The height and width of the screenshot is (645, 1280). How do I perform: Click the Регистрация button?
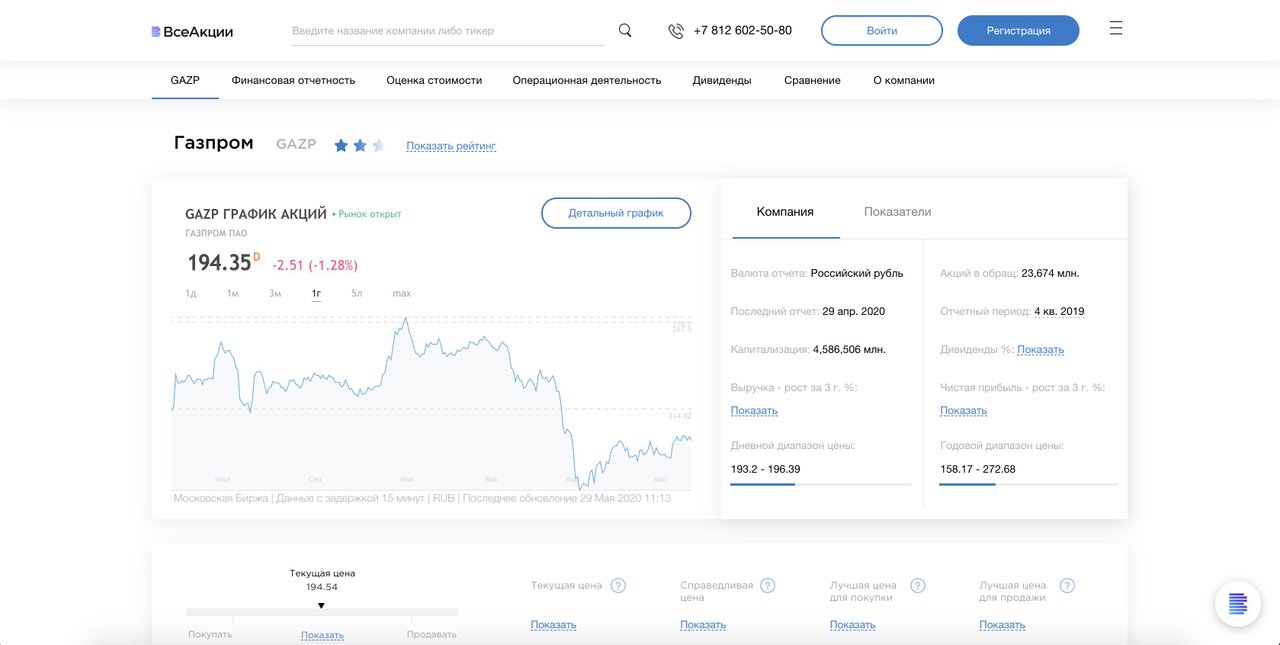tap(1018, 30)
